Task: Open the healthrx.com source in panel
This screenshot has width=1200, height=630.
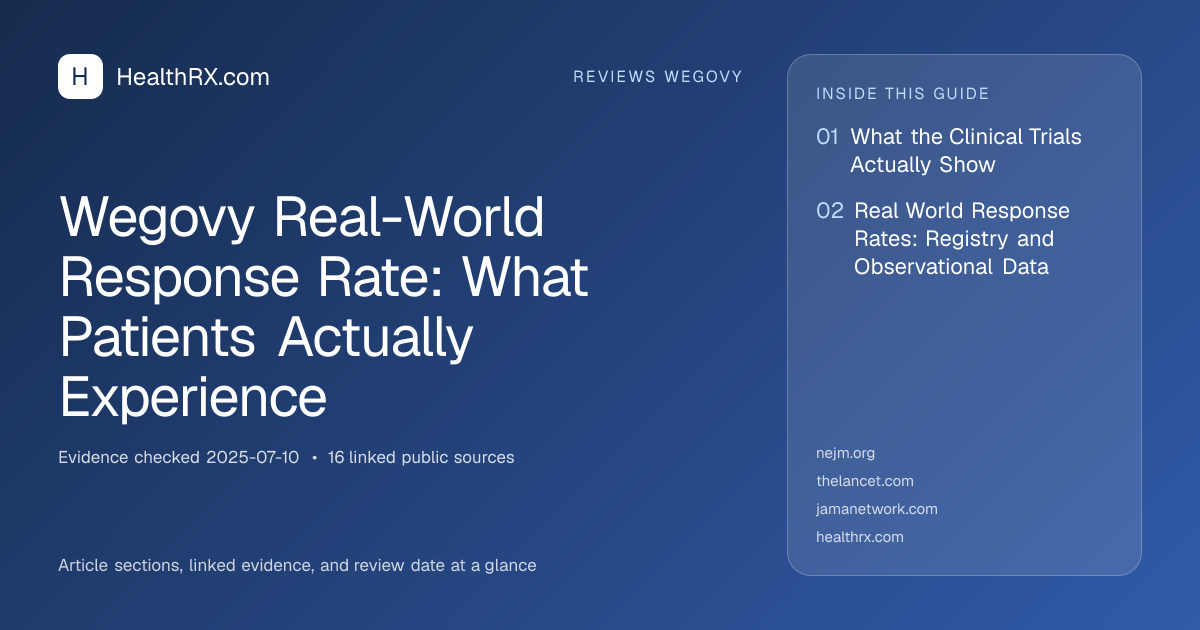Action: 860,538
